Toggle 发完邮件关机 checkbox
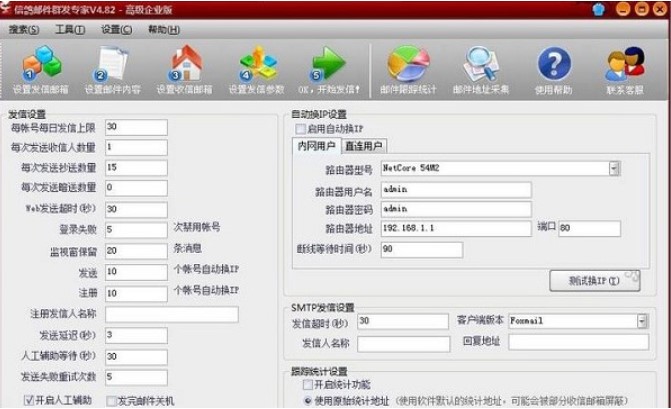The height and width of the screenshot is (409, 671). tap(111, 401)
